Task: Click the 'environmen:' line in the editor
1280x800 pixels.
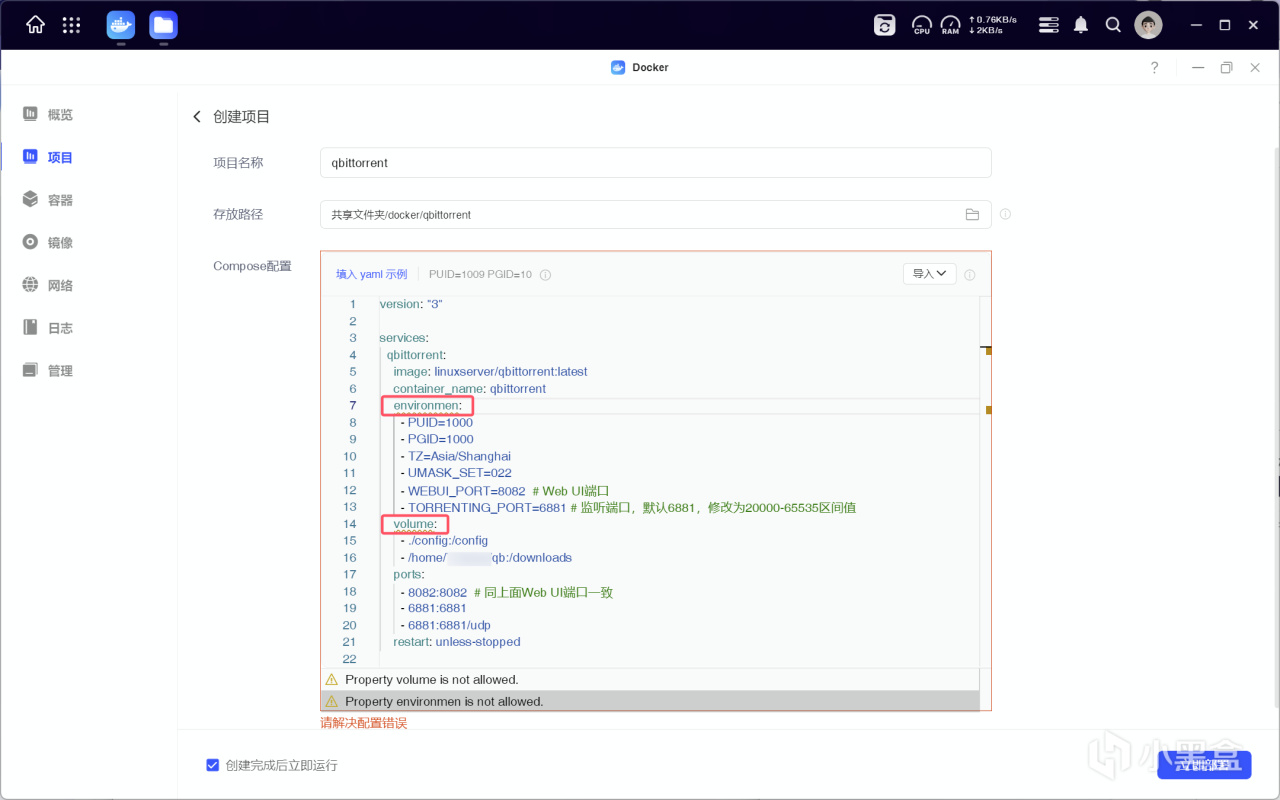Action: coord(427,405)
